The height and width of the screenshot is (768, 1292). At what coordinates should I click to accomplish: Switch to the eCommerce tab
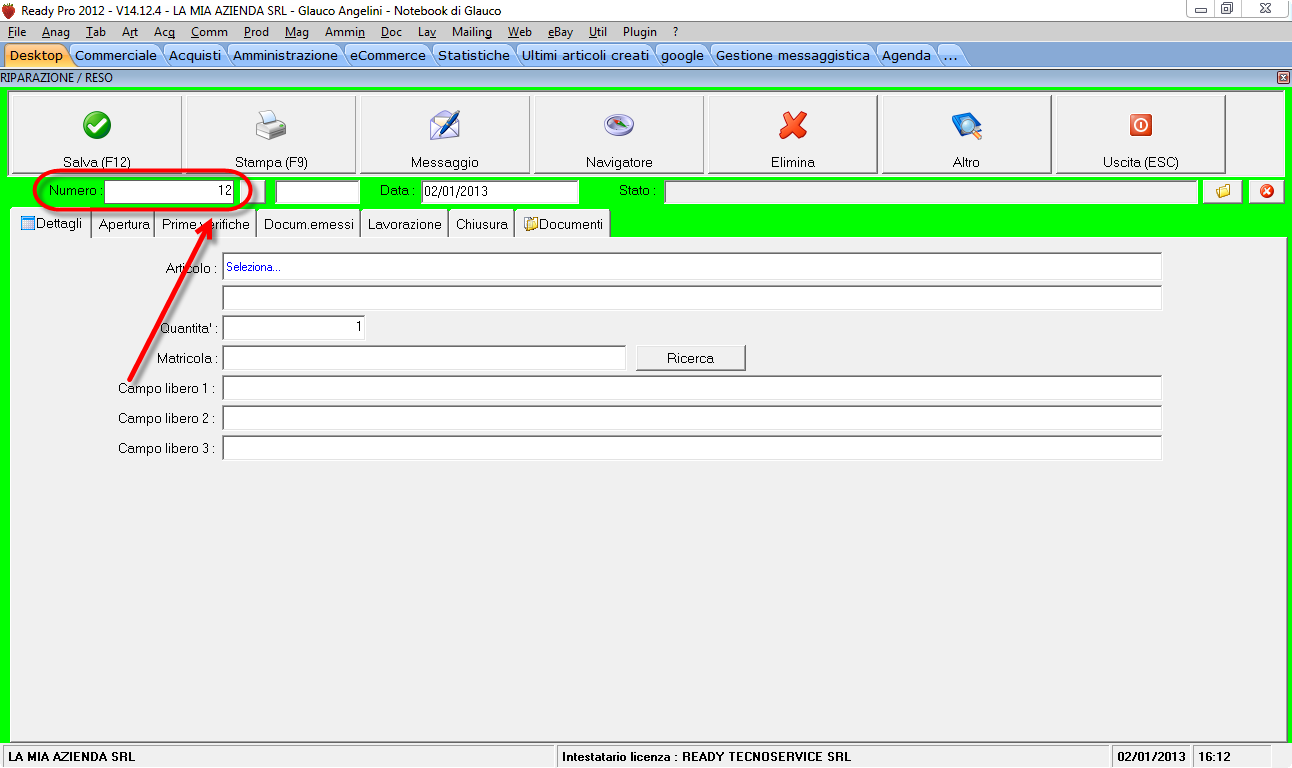pos(388,55)
